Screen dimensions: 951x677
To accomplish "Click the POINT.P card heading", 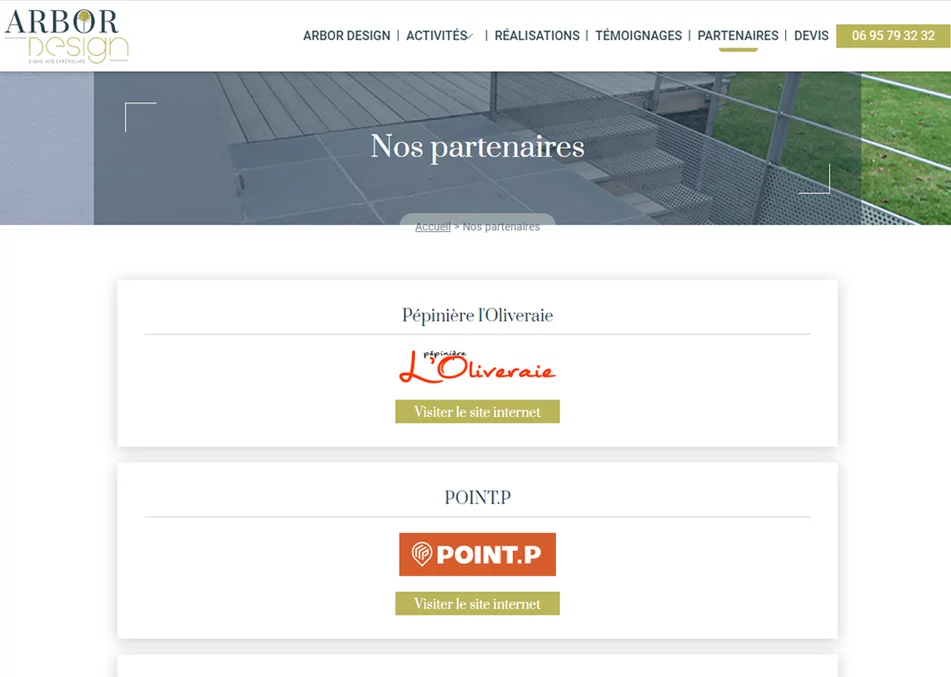I will [477, 498].
